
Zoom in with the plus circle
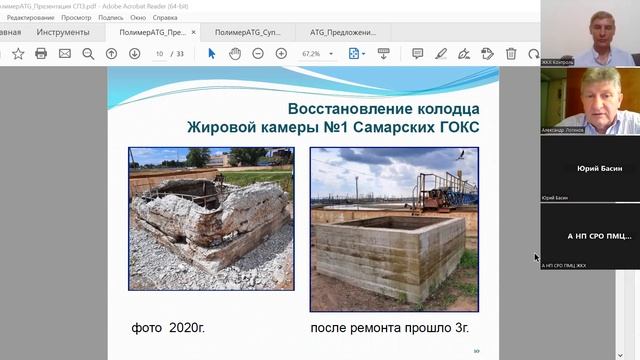[281, 53]
